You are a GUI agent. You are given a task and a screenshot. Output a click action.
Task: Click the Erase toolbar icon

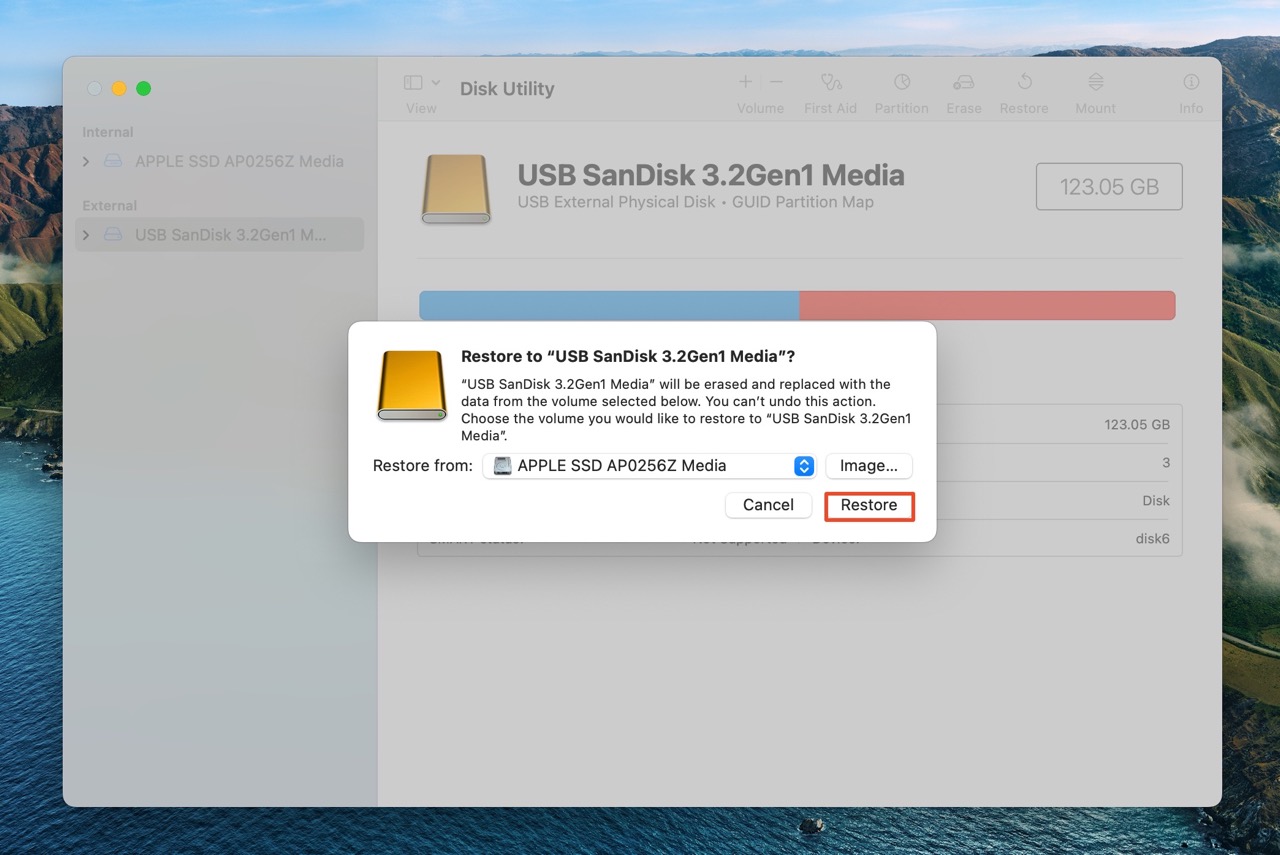(x=963, y=82)
